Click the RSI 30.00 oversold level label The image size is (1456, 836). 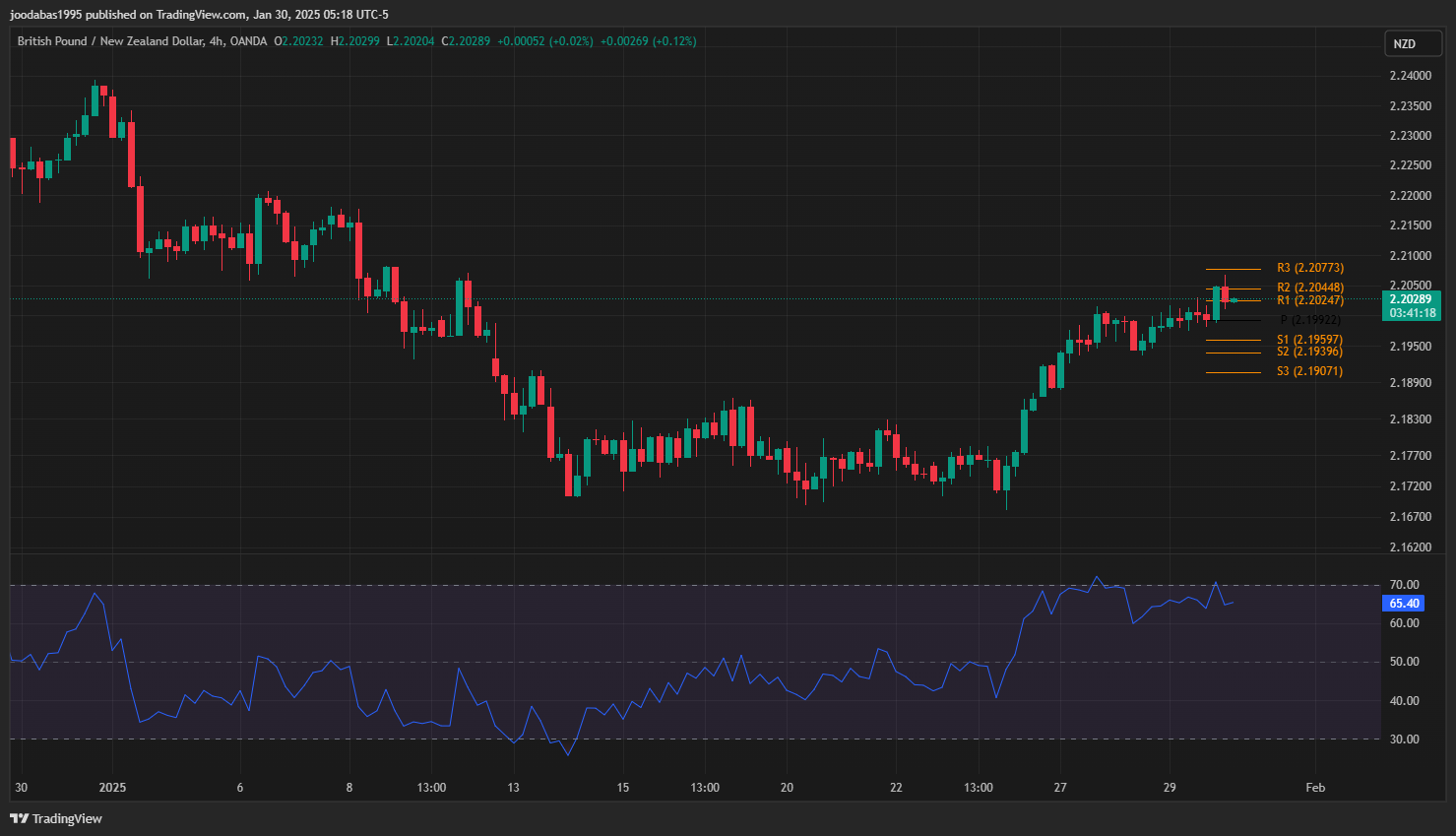click(1404, 740)
